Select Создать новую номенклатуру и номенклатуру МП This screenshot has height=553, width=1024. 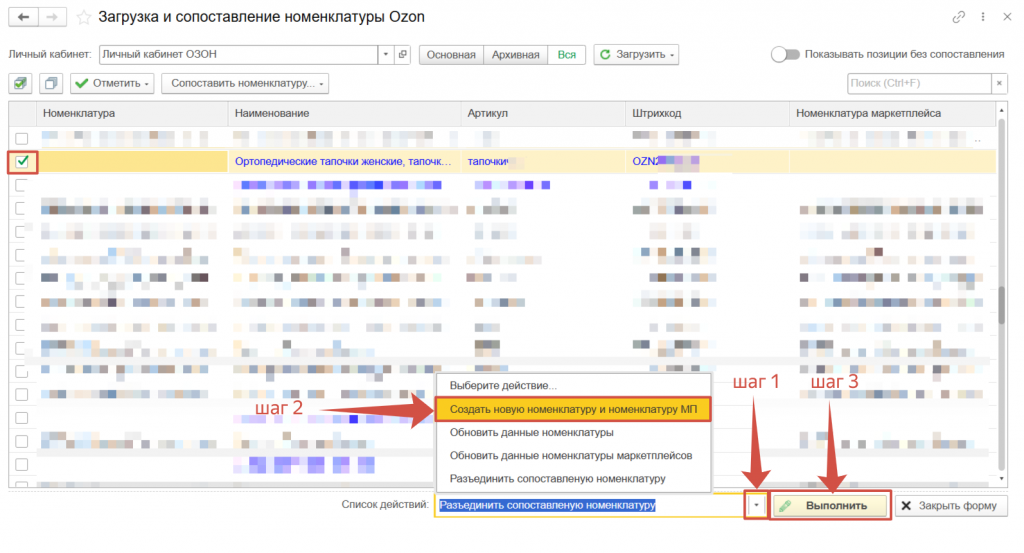(x=572, y=410)
